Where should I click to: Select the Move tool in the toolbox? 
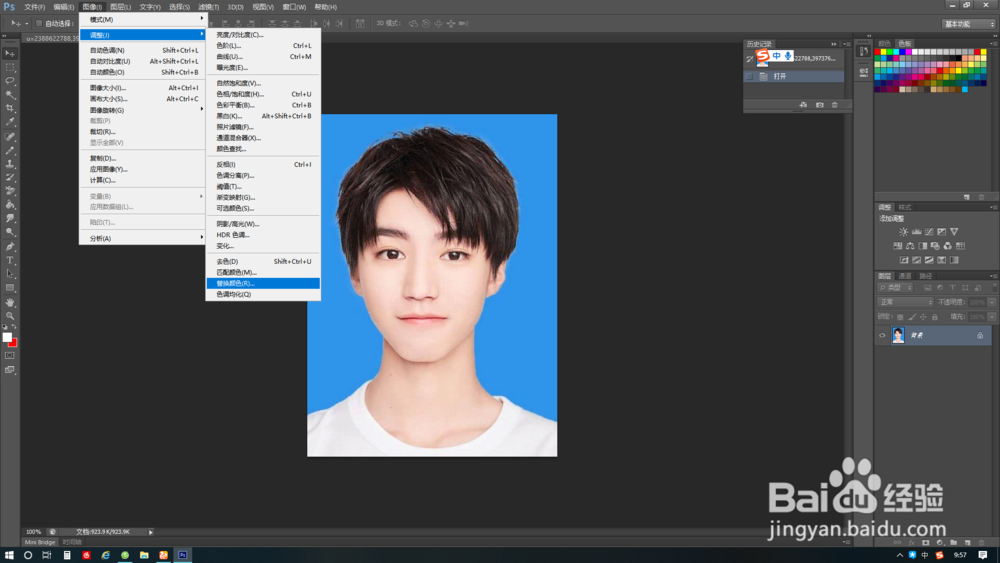10,53
